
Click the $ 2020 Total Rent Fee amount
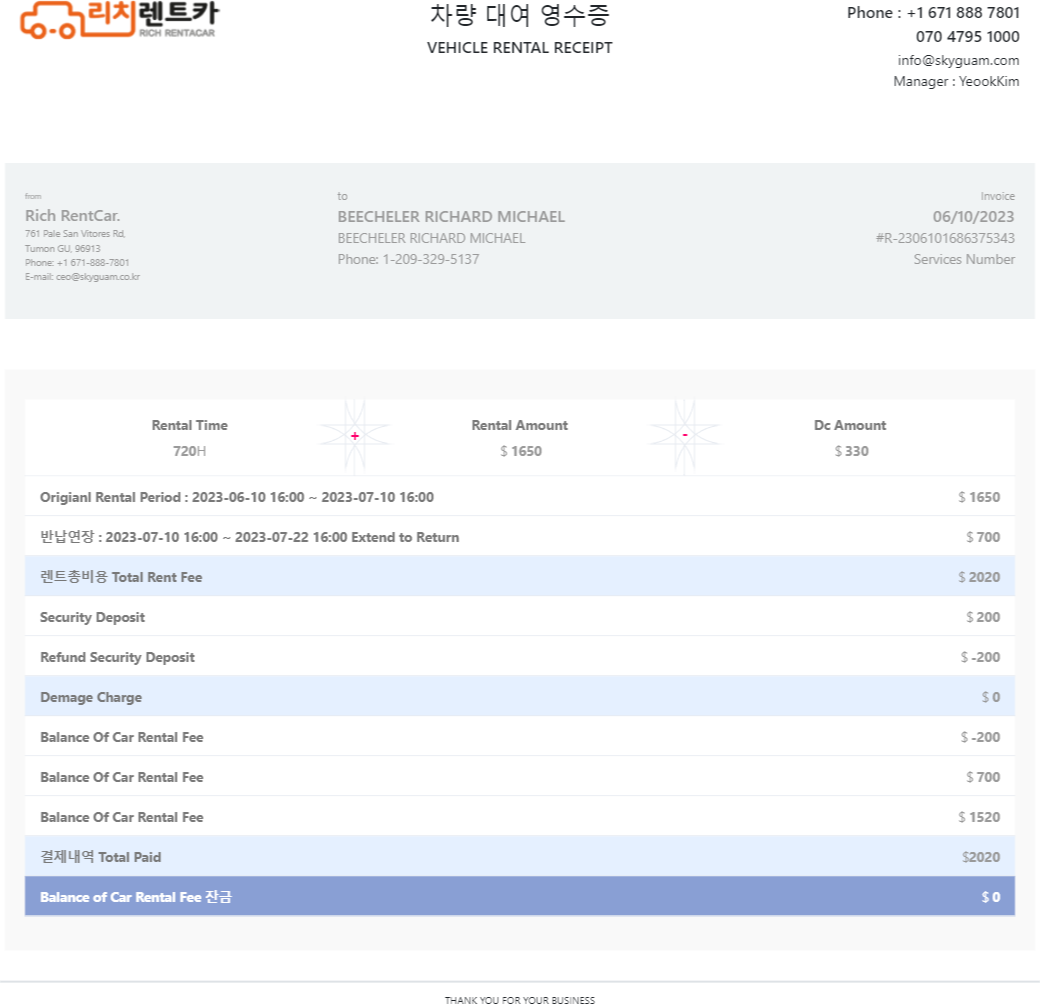tap(978, 577)
